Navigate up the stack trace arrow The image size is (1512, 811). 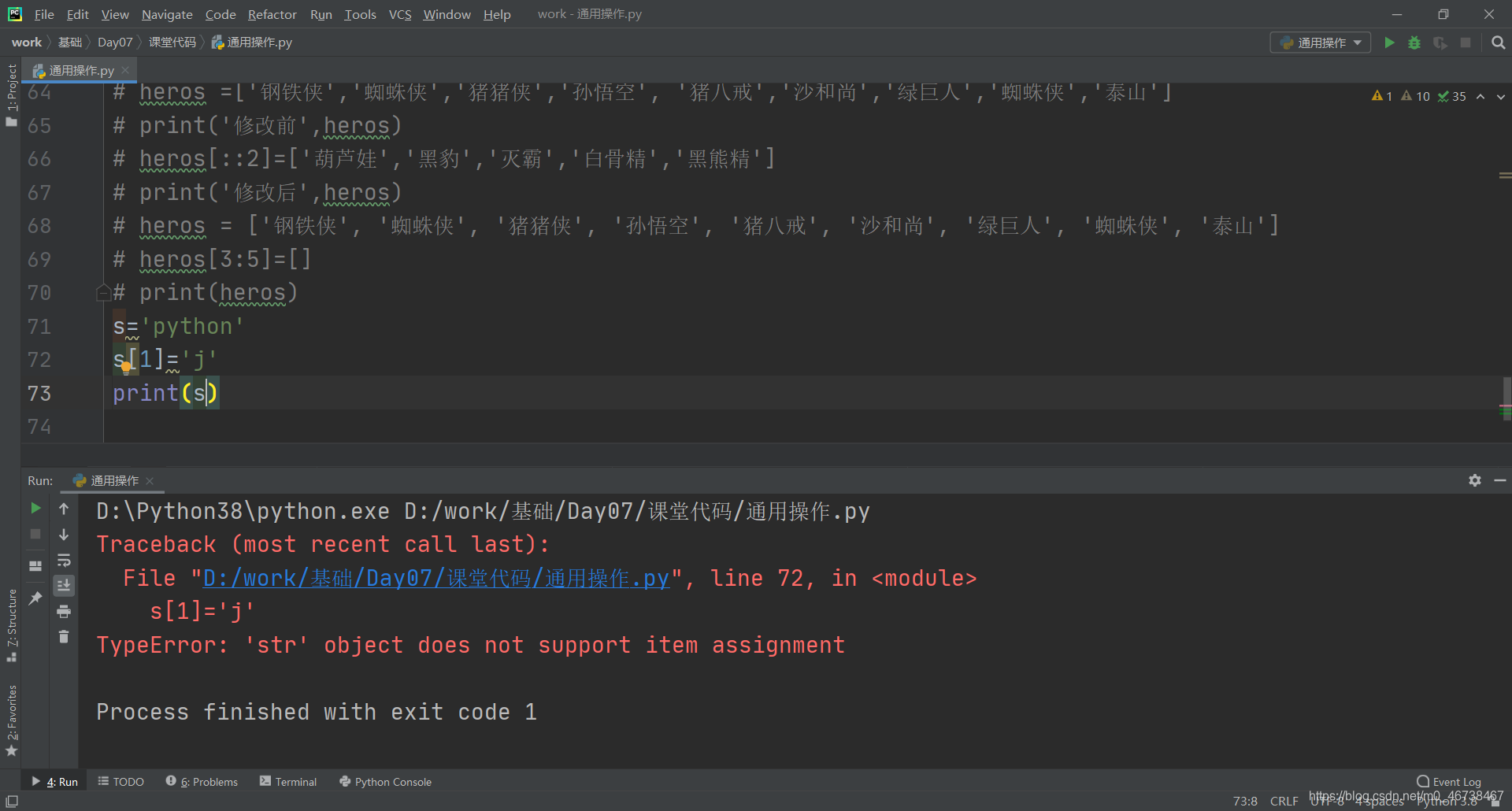point(64,509)
